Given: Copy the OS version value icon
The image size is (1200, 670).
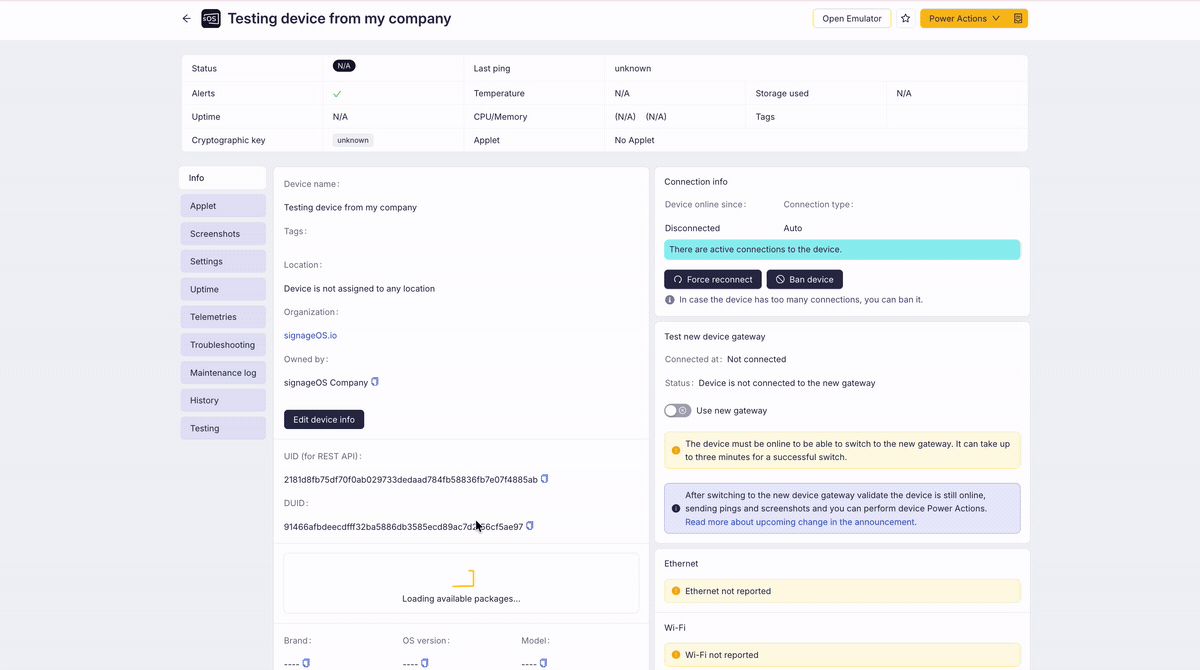Looking at the screenshot, I should click(425, 663).
